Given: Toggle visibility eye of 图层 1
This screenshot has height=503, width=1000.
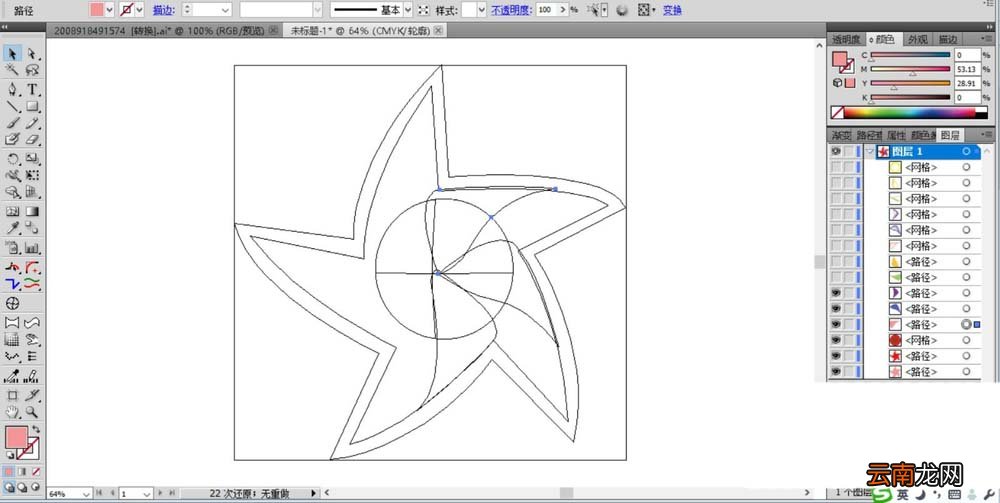Looking at the screenshot, I should tap(835, 152).
